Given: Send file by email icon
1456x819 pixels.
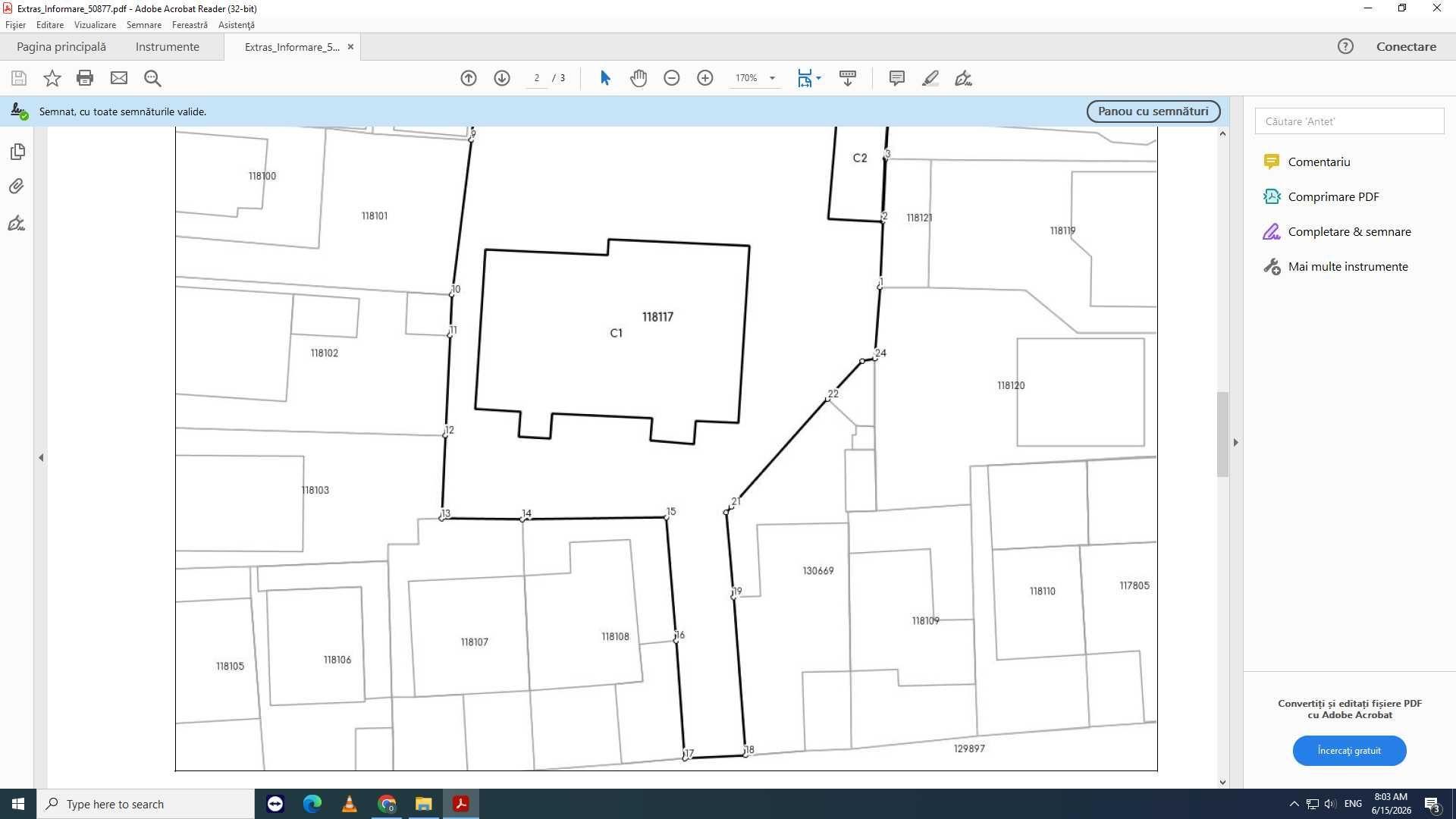Looking at the screenshot, I should 119,78.
